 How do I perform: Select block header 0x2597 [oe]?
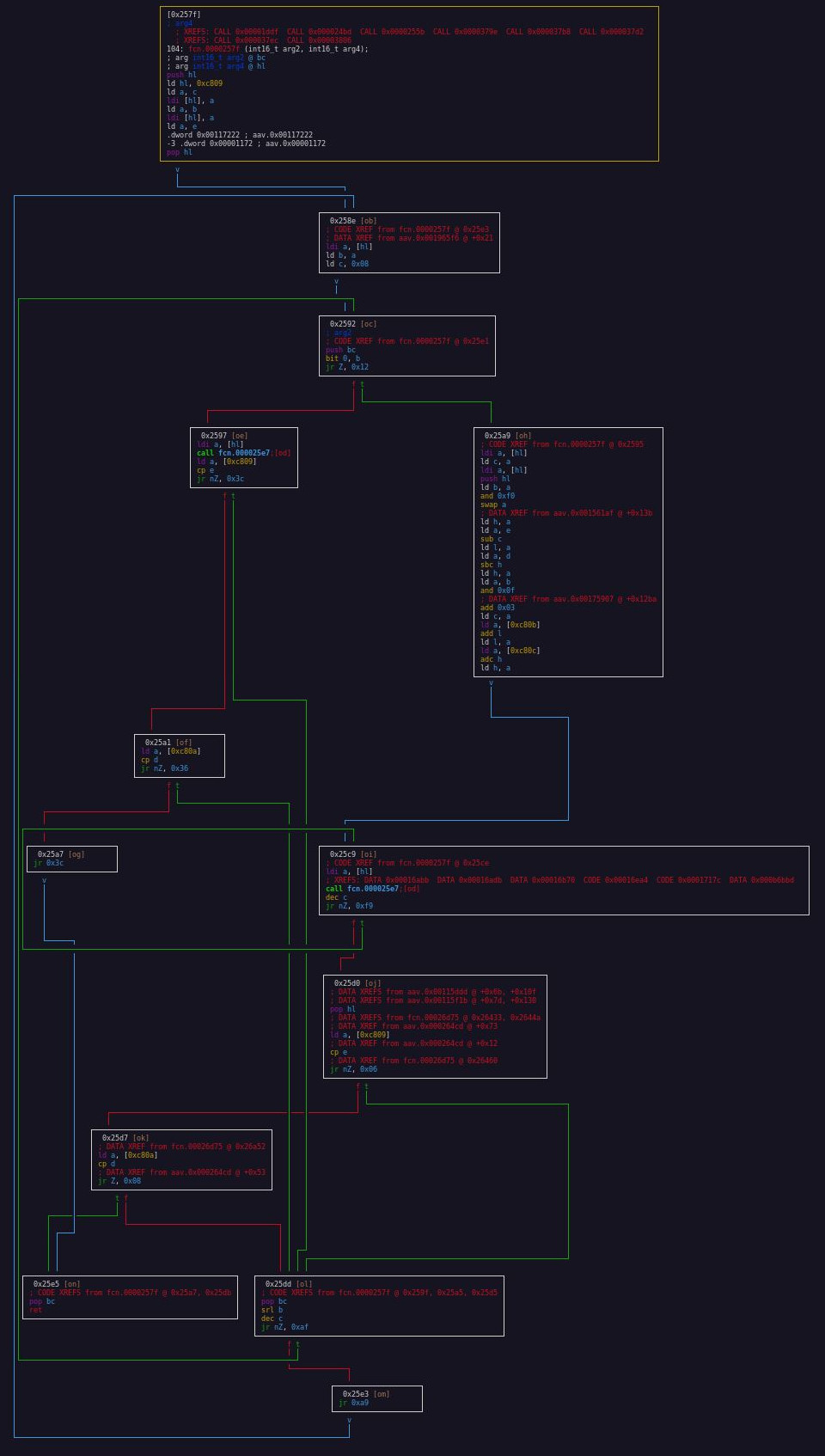point(224,436)
